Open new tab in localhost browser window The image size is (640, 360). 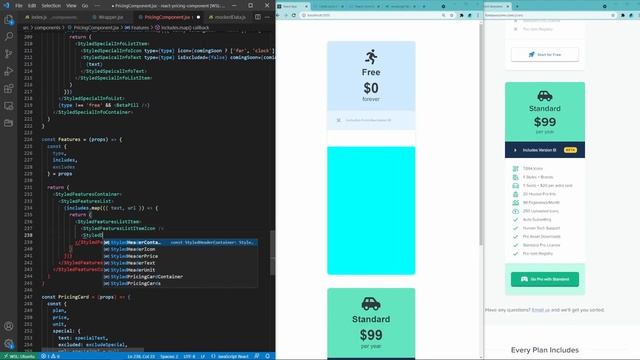pos(424,6)
